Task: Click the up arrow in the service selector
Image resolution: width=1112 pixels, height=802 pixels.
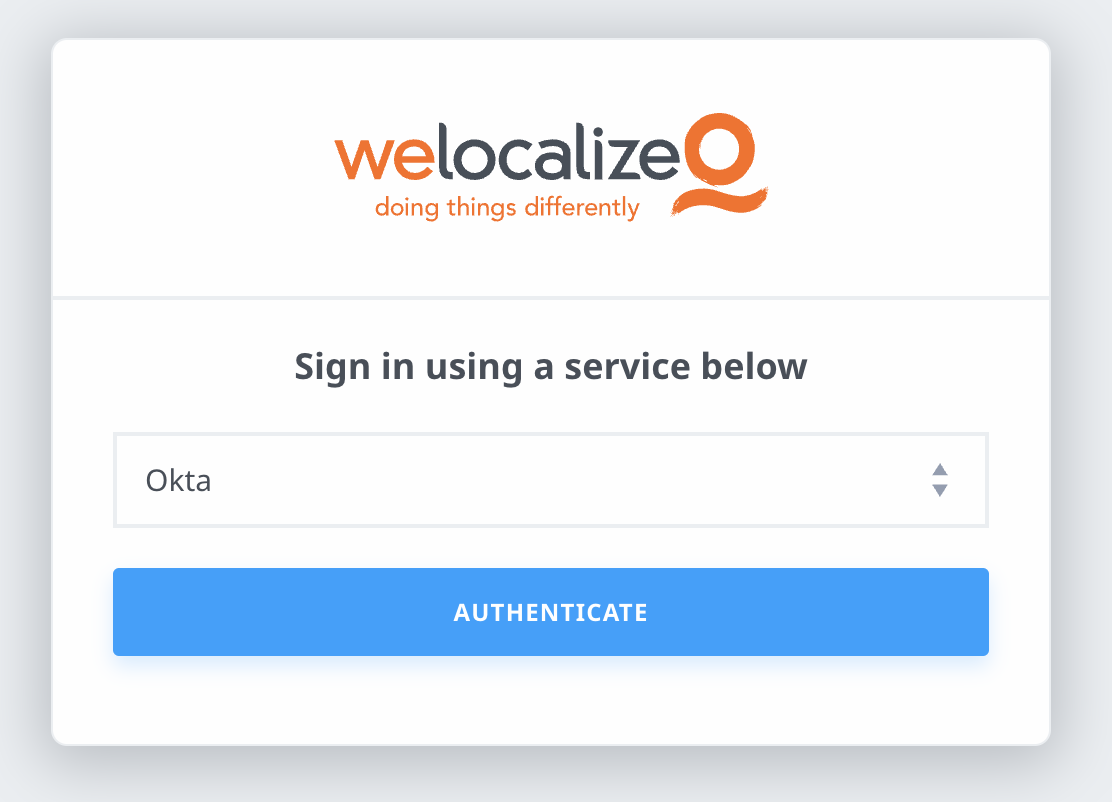Action: (x=939, y=470)
